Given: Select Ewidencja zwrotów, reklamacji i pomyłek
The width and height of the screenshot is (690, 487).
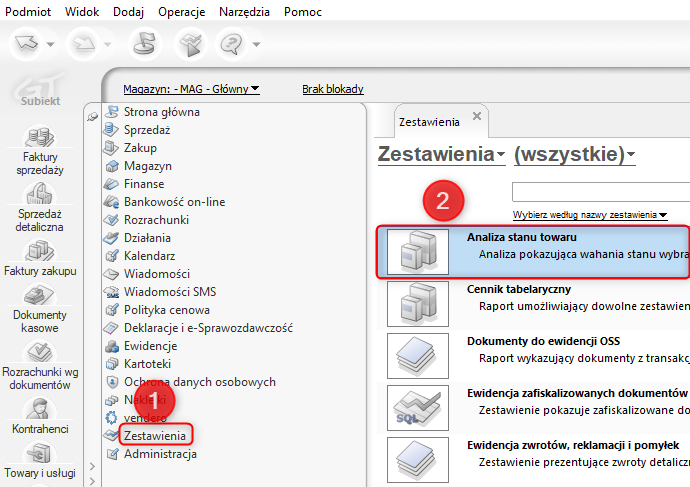Looking at the screenshot, I should click(x=533, y=460).
